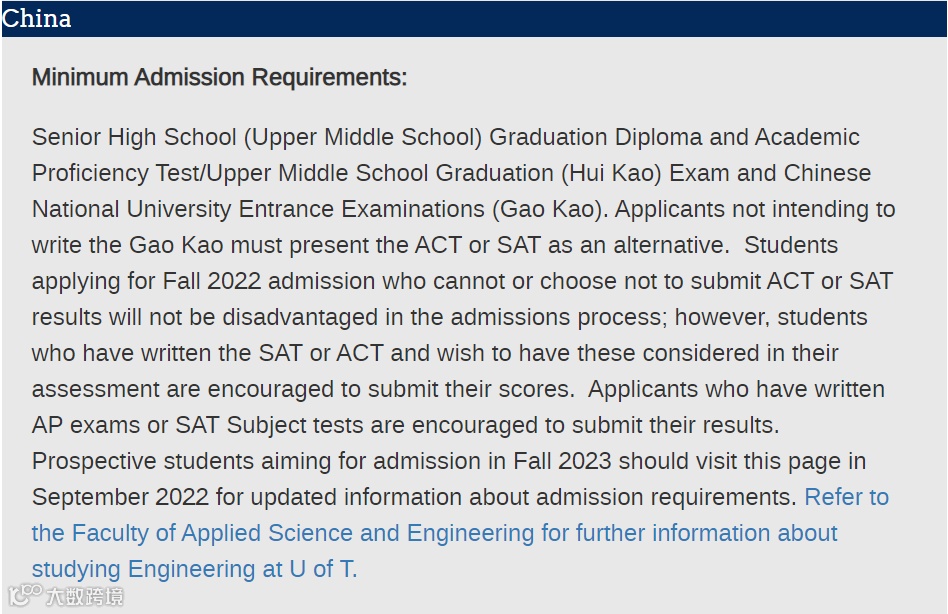This screenshot has width=948, height=614.
Task: Click the '(Gao Kao).' text in paragraph
Action: 551,209
